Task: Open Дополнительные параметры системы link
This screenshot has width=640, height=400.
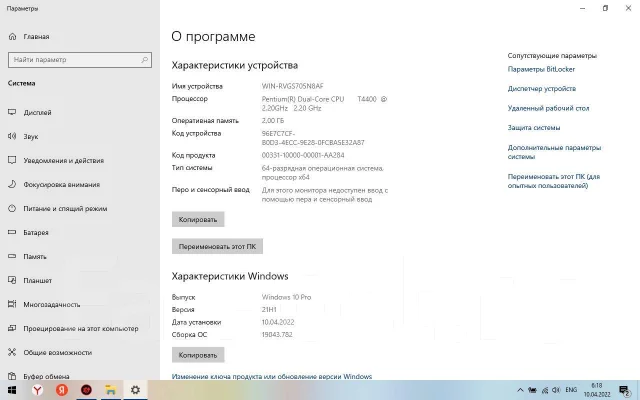Action: 554,152
